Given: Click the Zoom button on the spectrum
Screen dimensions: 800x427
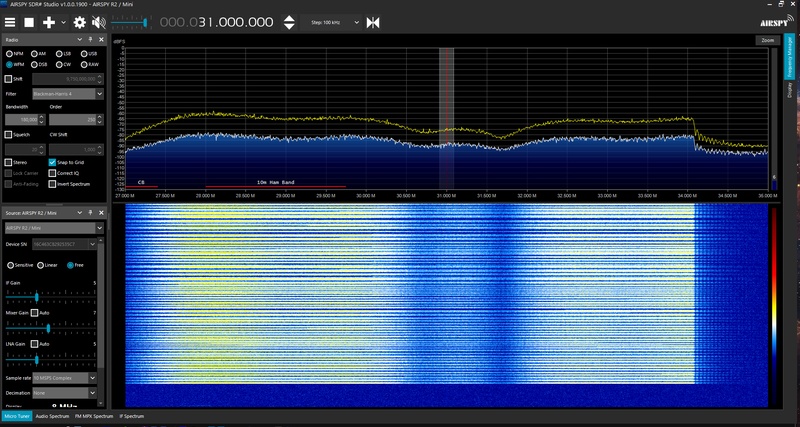Looking at the screenshot, I should tap(767, 40).
